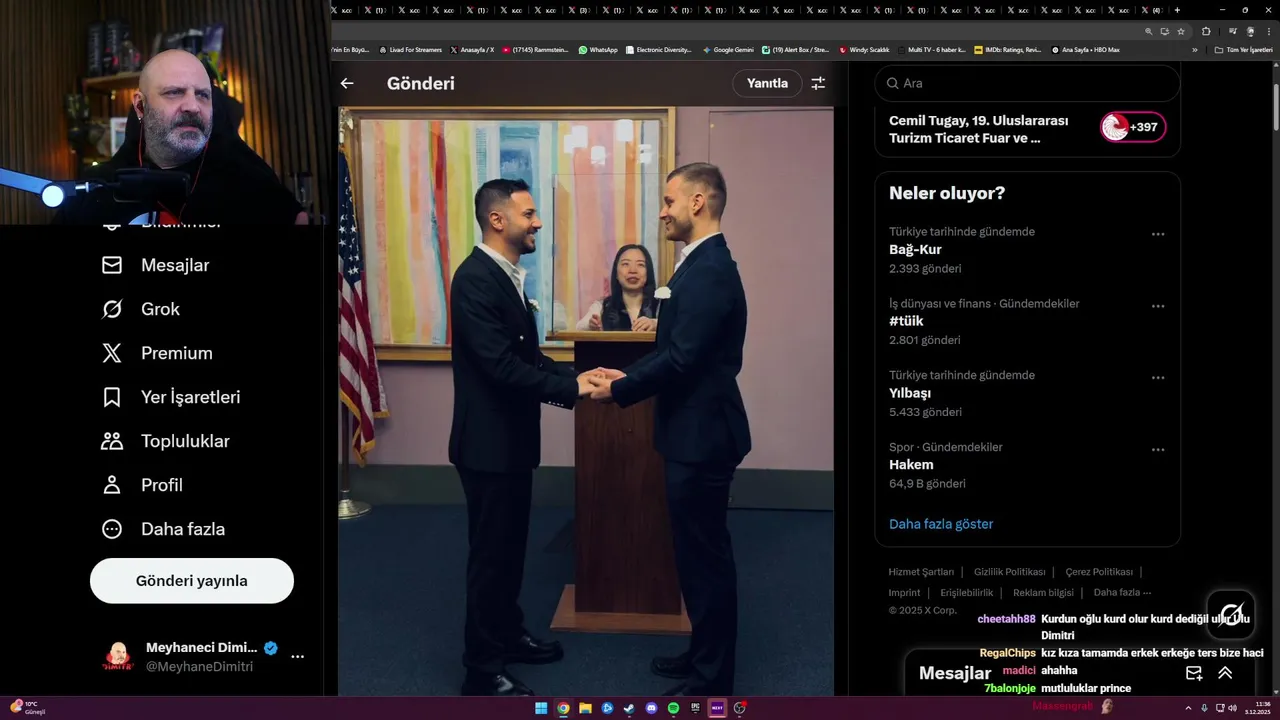Click the Meyhaneci Dimitri profile avatar
This screenshot has width=1280, height=720.
click(118, 657)
